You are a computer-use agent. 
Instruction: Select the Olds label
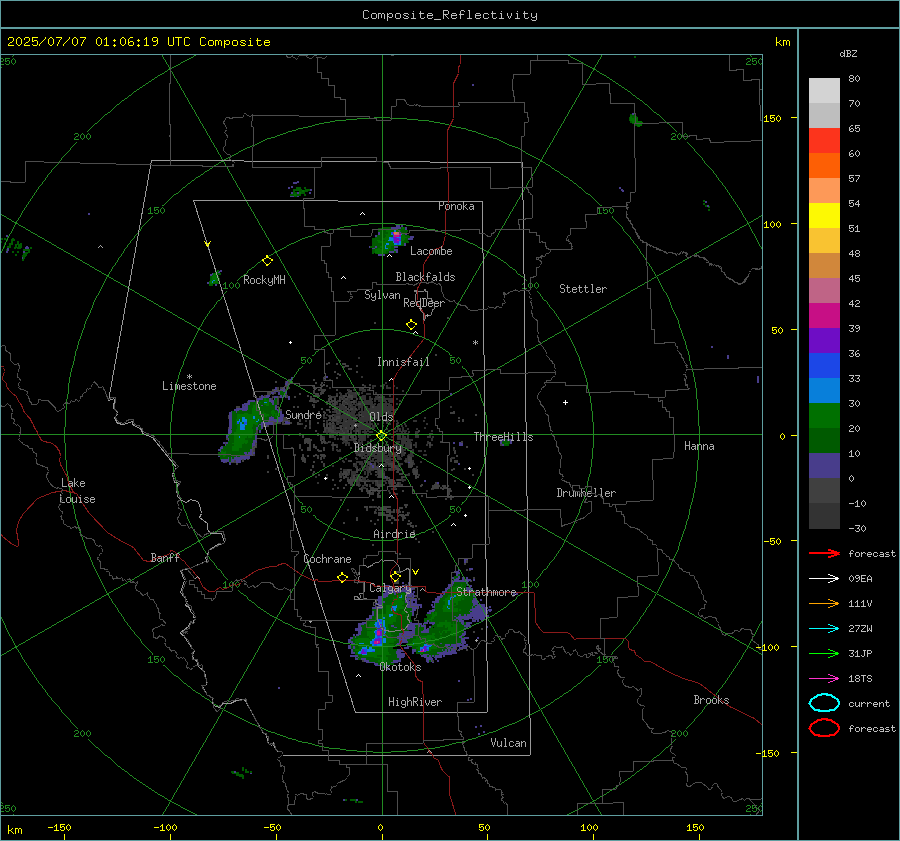[381, 417]
